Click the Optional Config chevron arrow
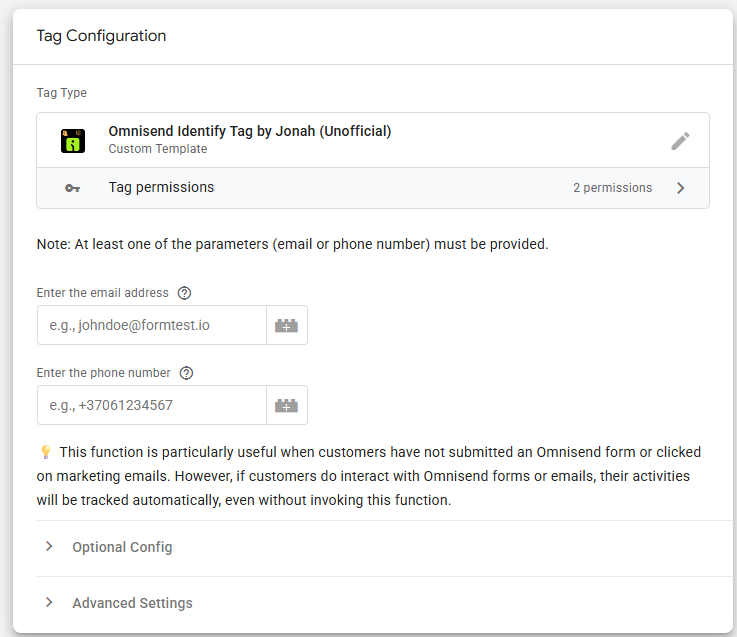Screen dimensions: 737x637 coord(49,546)
